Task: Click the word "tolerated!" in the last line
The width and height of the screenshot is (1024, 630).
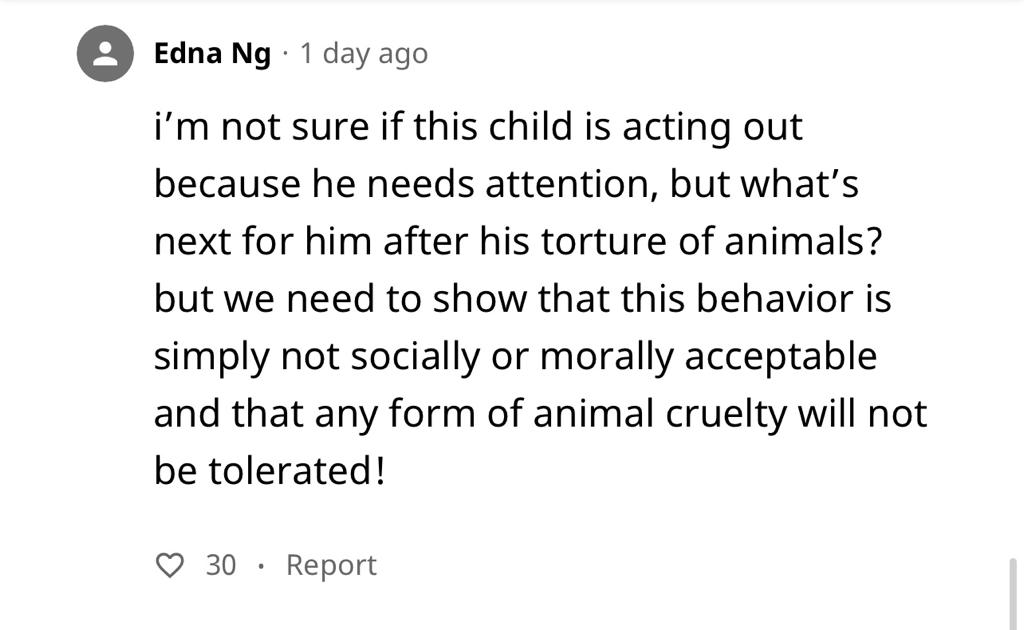Action: tap(296, 471)
